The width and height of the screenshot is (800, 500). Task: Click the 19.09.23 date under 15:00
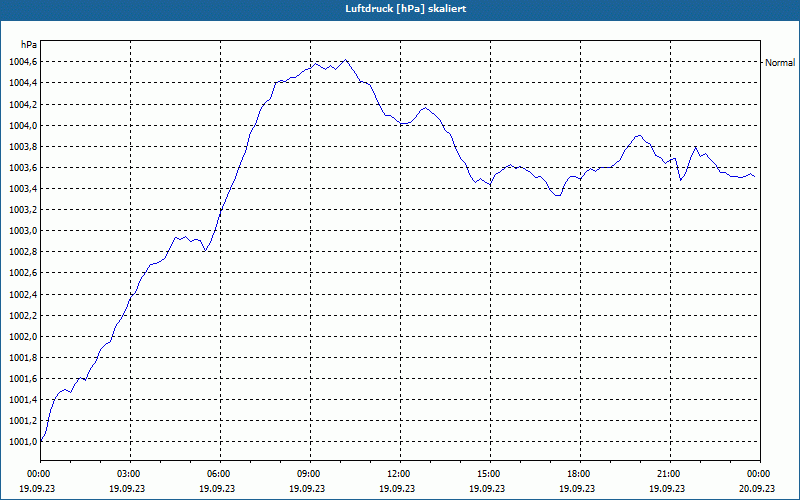point(487,488)
